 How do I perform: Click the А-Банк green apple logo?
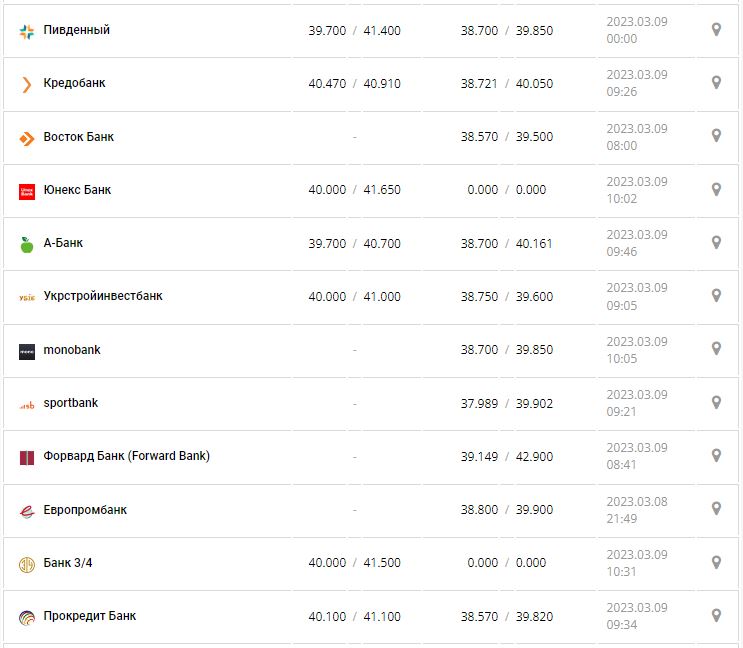[27, 244]
